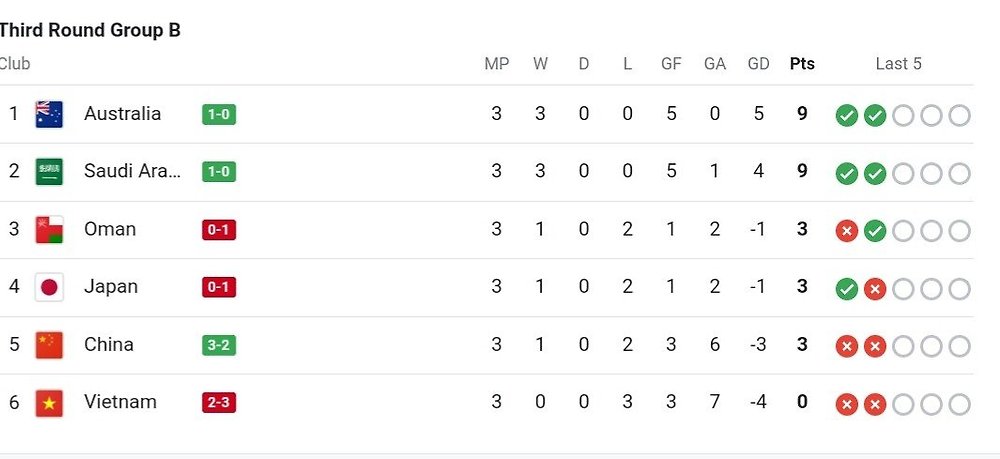Click the Last 5 column header
Image resolution: width=1000 pixels, height=459 pixels.
[898, 64]
